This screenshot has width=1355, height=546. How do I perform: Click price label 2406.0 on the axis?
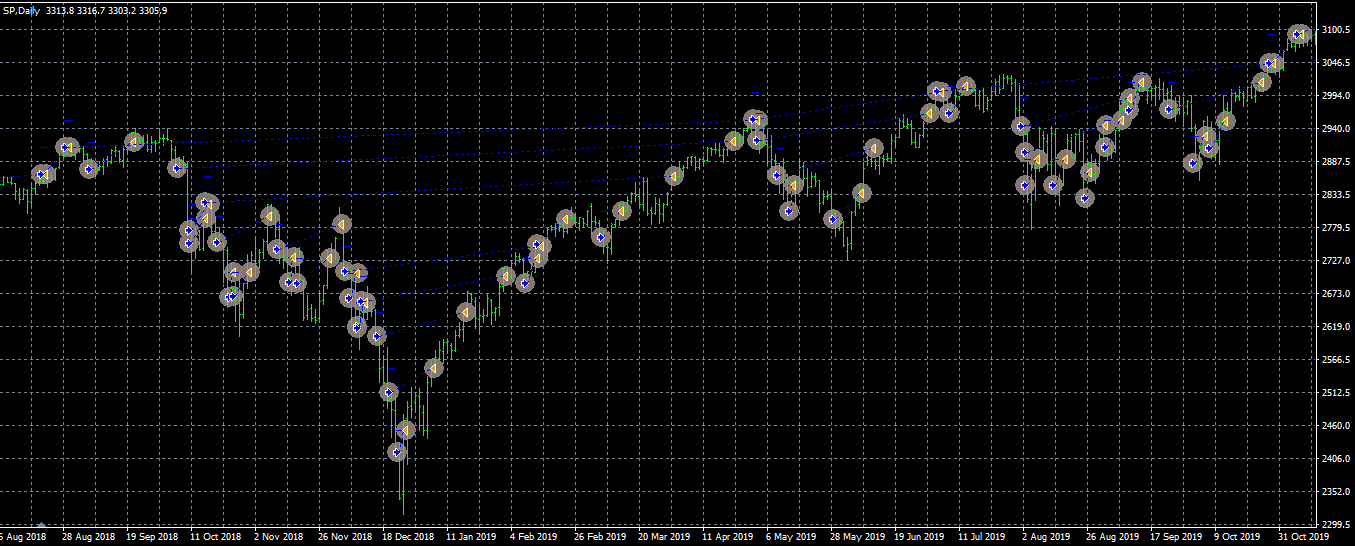[1337, 459]
